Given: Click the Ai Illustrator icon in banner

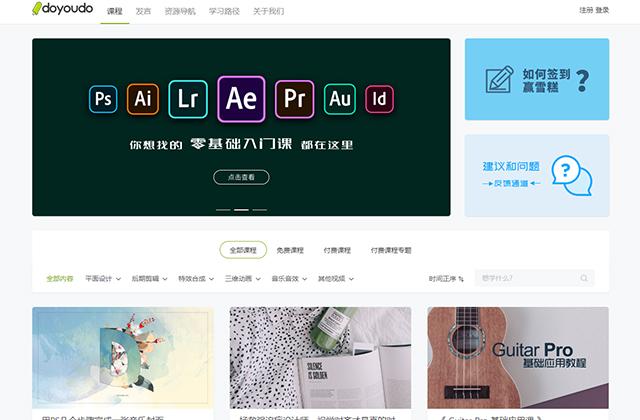Looking at the screenshot, I should pyautogui.click(x=142, y=99).
